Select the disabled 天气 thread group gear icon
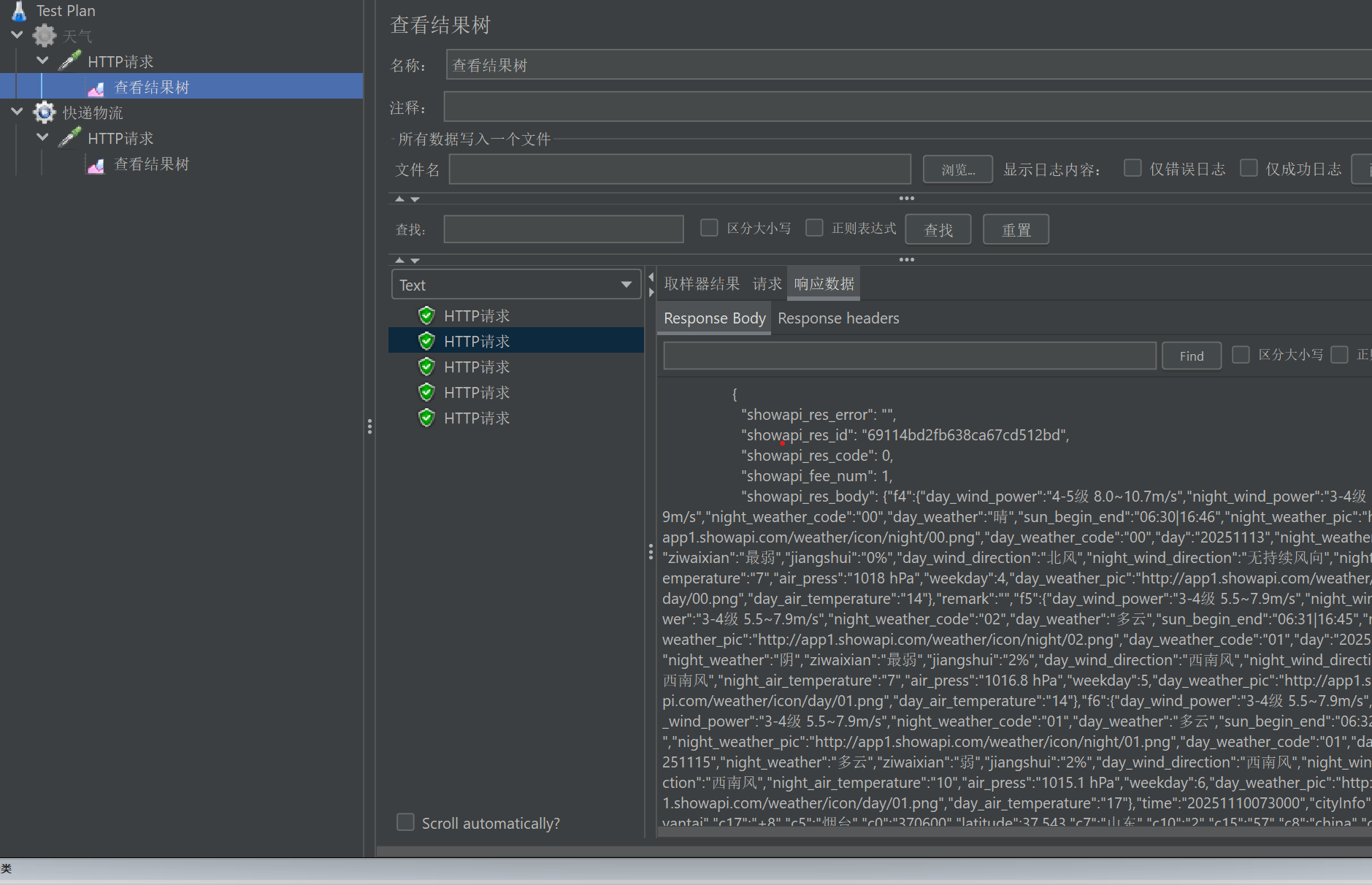Image resolution: width=1372 pixels, height=885 pixels. [x=45, y=36]
